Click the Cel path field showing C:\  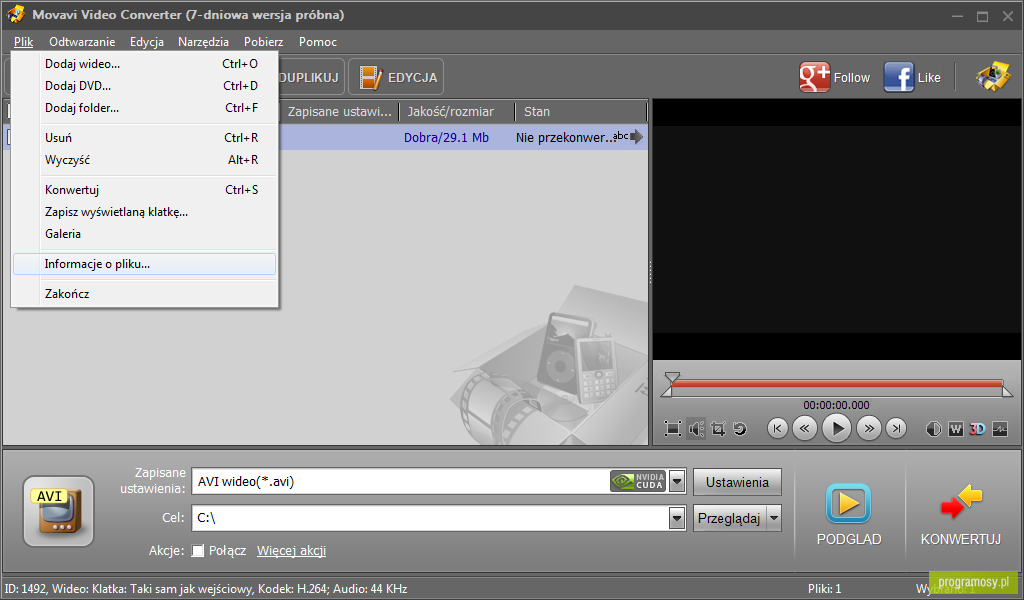coord(430,518)
